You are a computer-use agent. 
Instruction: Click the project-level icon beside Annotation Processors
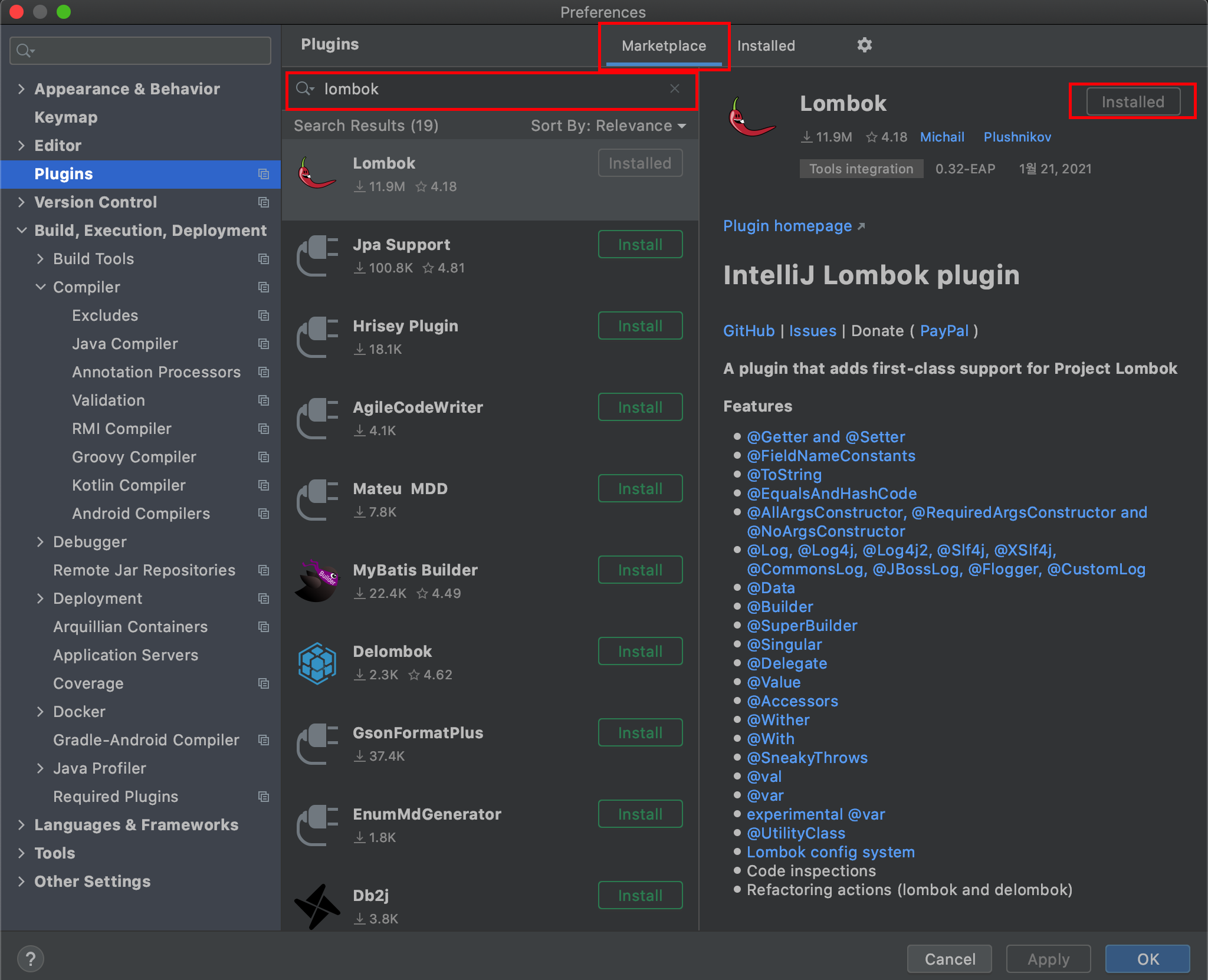264,372
